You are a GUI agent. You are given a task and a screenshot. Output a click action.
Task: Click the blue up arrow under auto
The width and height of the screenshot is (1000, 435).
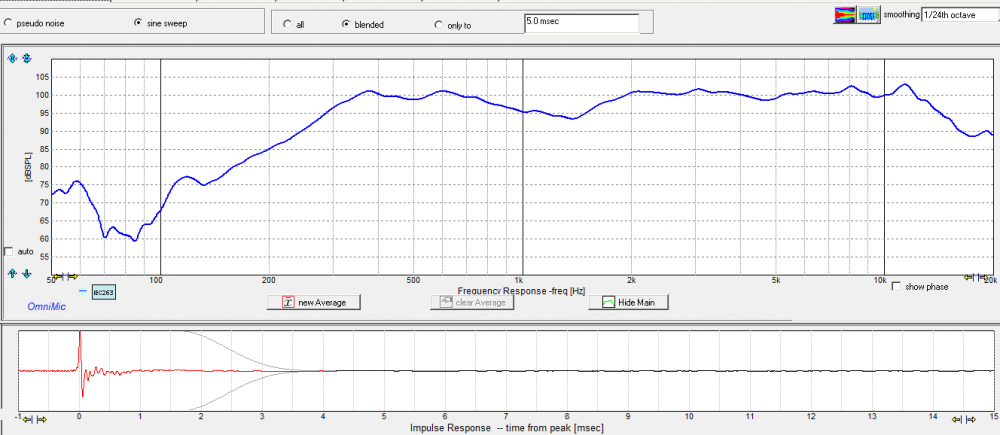[x=13, y=273]
